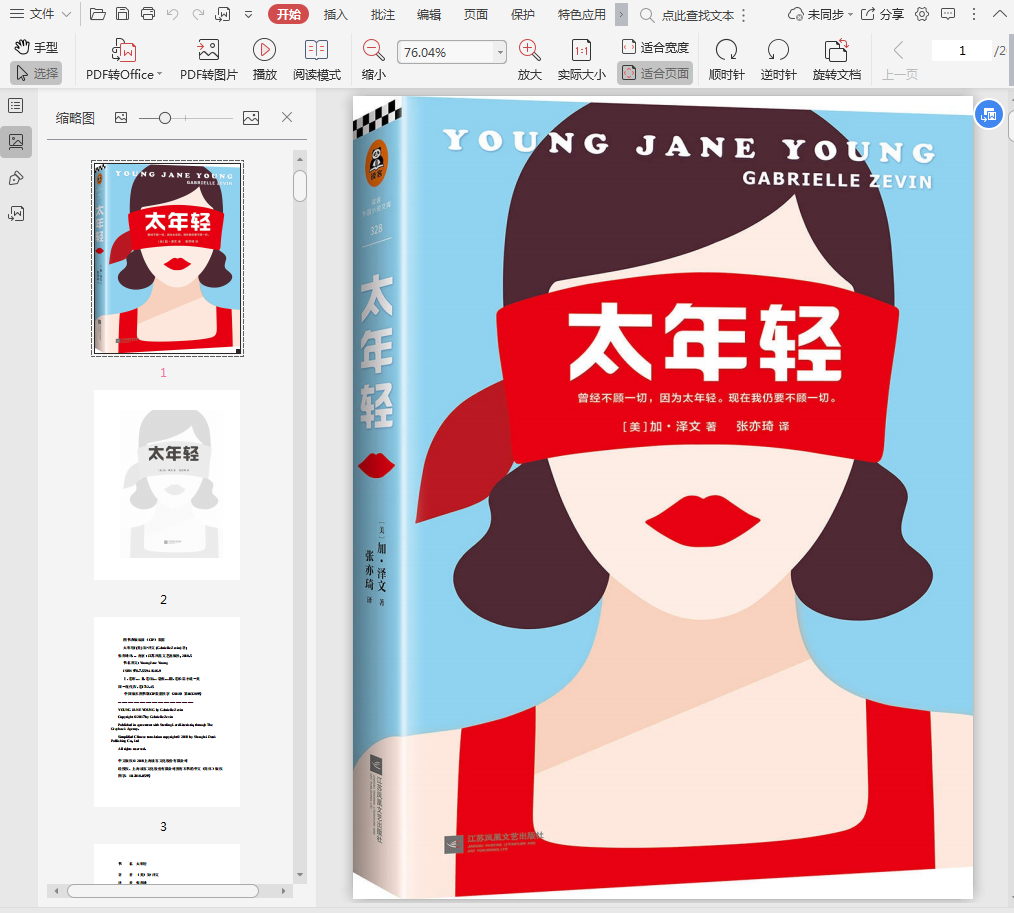Click thumbnail panel scroll down arrow

(299, 875)
